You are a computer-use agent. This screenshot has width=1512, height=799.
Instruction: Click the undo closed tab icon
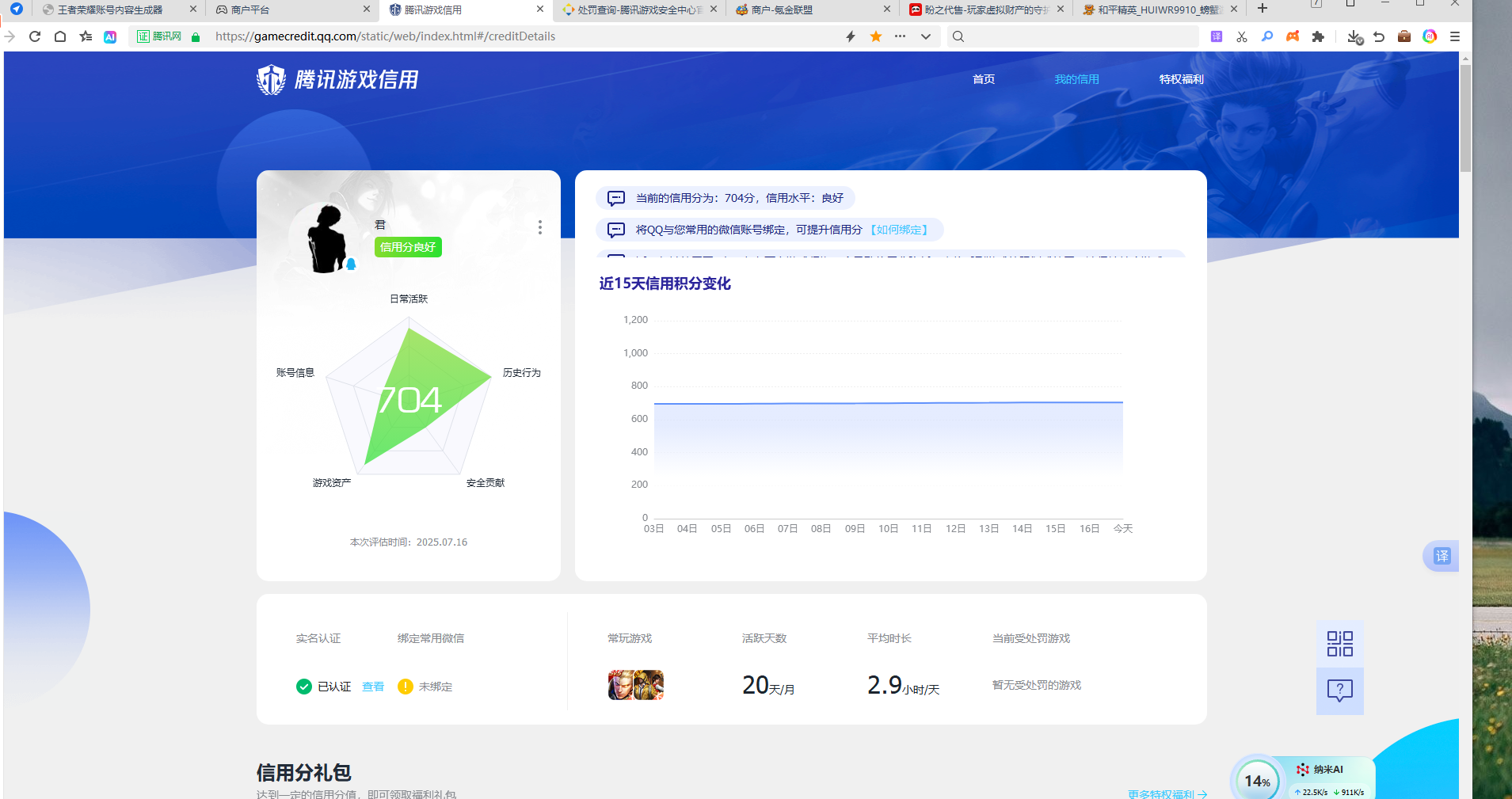[1379, 36]
